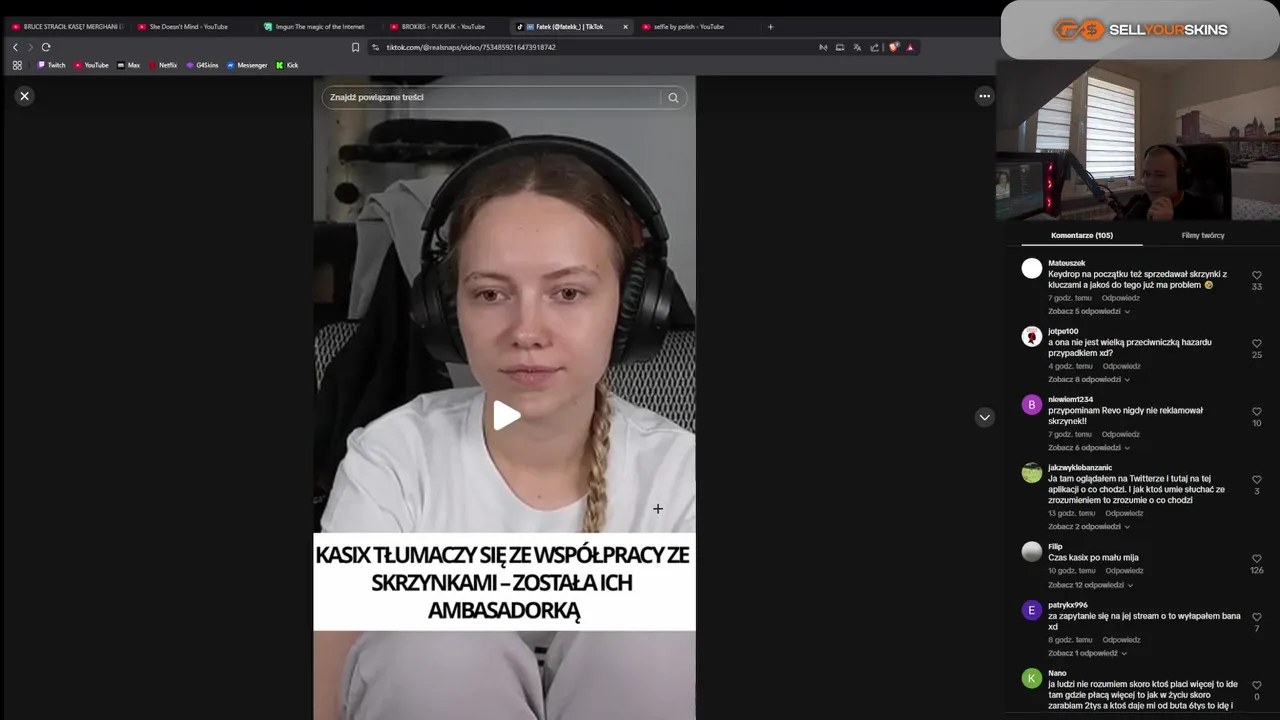
Task: Open niewiem1234's purple B avatar
Action: [1032, 405]
